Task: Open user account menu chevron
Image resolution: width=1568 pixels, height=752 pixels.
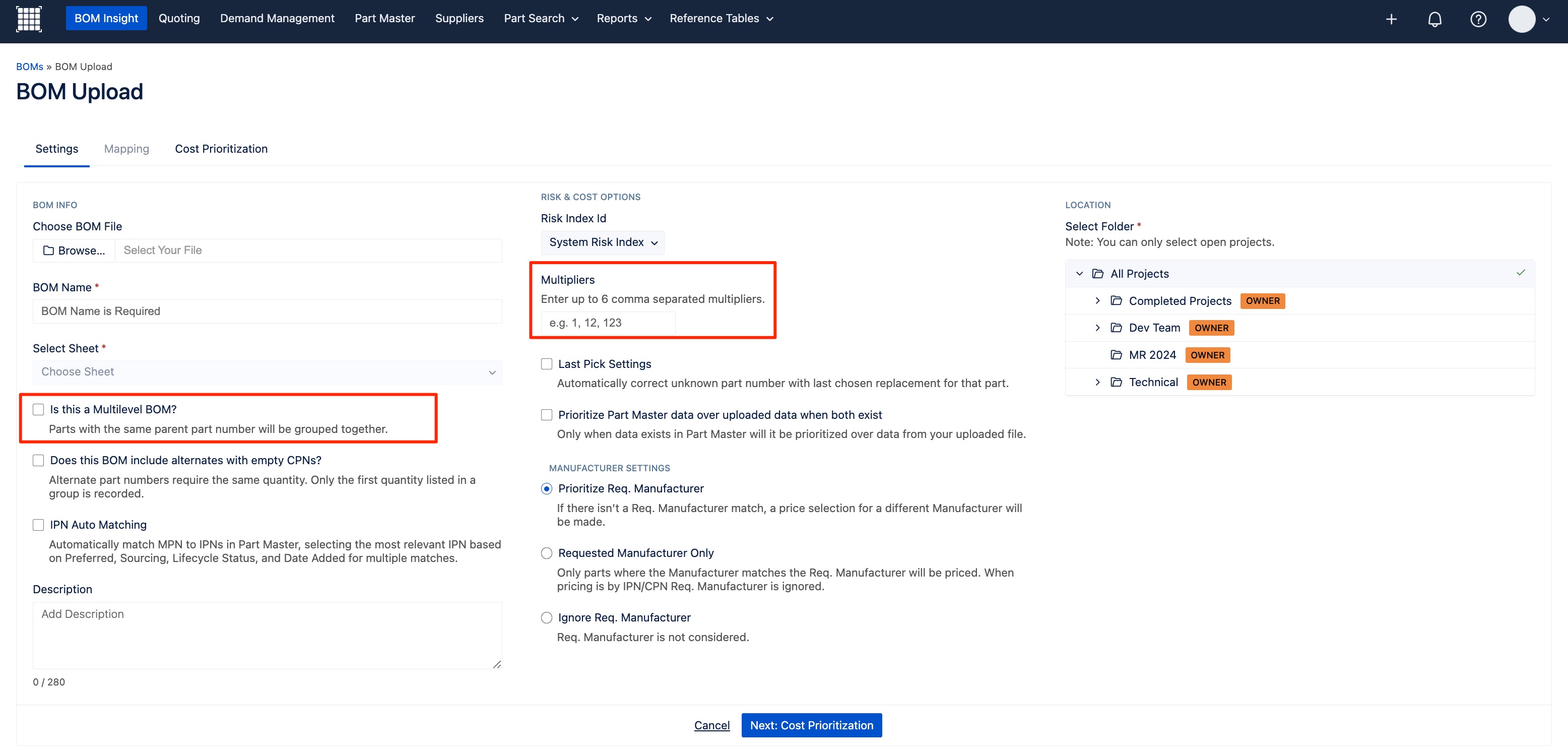Action: (x=1546, y=20)
